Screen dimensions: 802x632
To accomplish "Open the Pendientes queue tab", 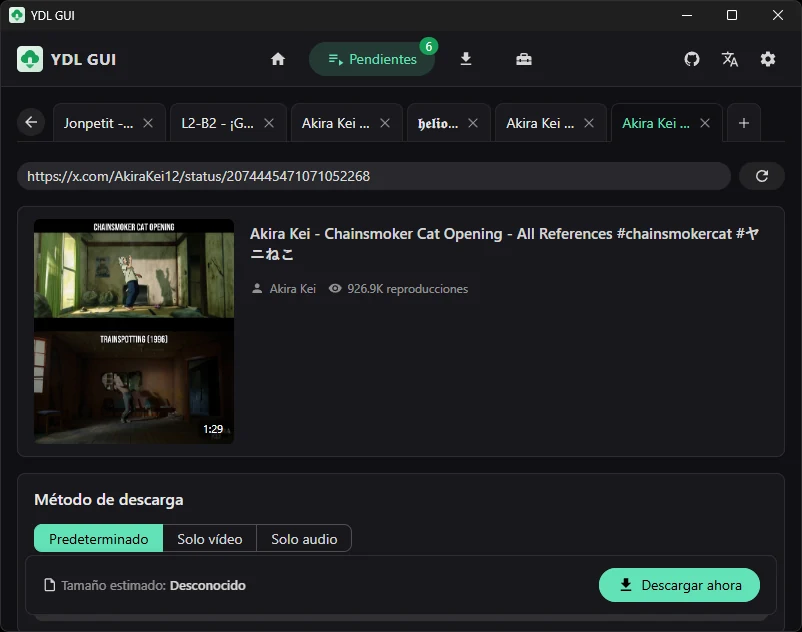I will [x=372, y=59].
